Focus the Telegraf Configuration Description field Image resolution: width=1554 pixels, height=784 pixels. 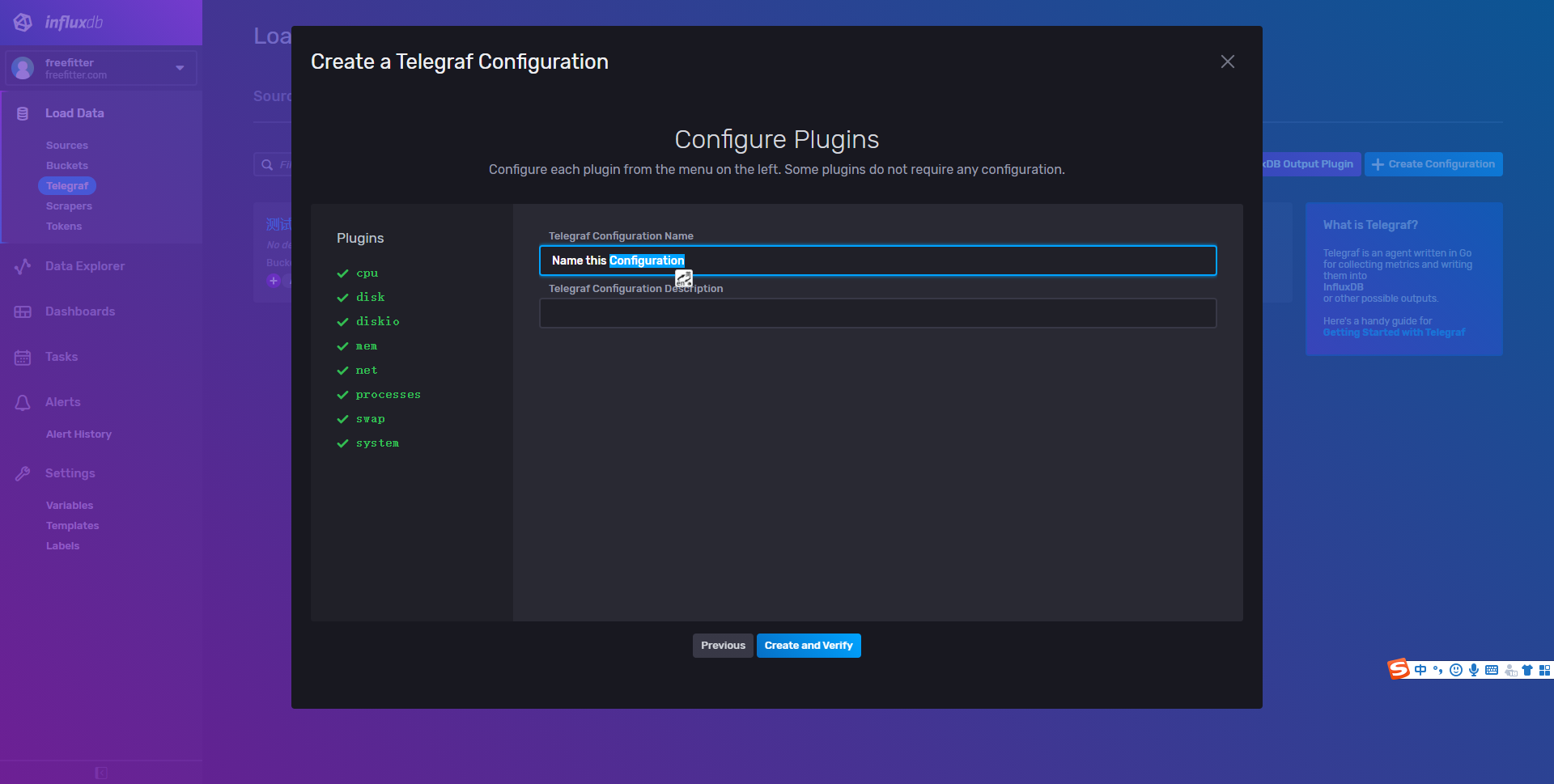878,313
